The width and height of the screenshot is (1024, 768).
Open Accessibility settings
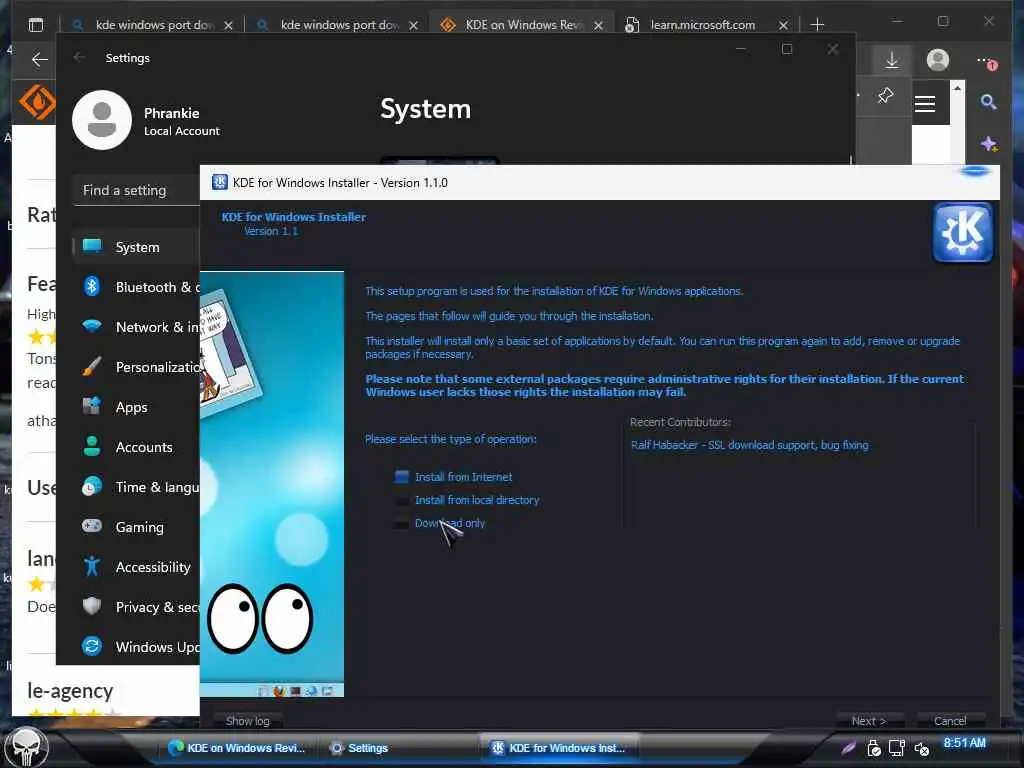tap(136, 567)
